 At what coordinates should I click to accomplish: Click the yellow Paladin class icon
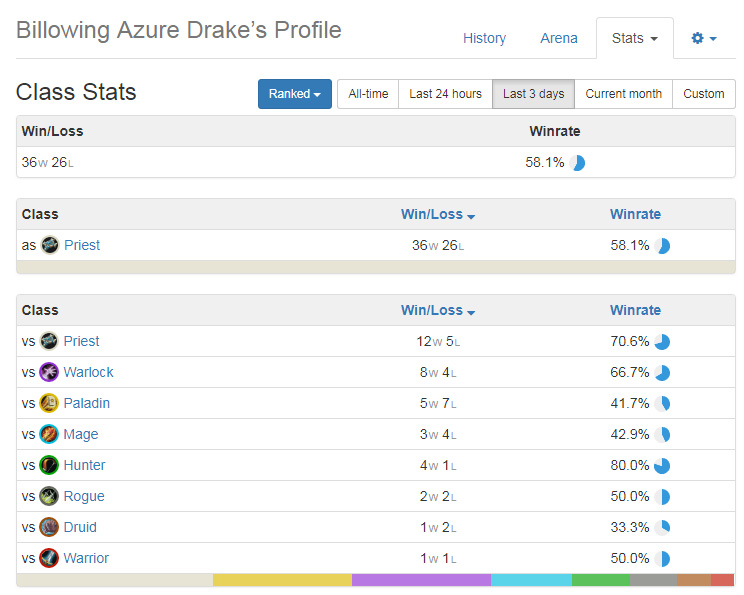[49, 403]
